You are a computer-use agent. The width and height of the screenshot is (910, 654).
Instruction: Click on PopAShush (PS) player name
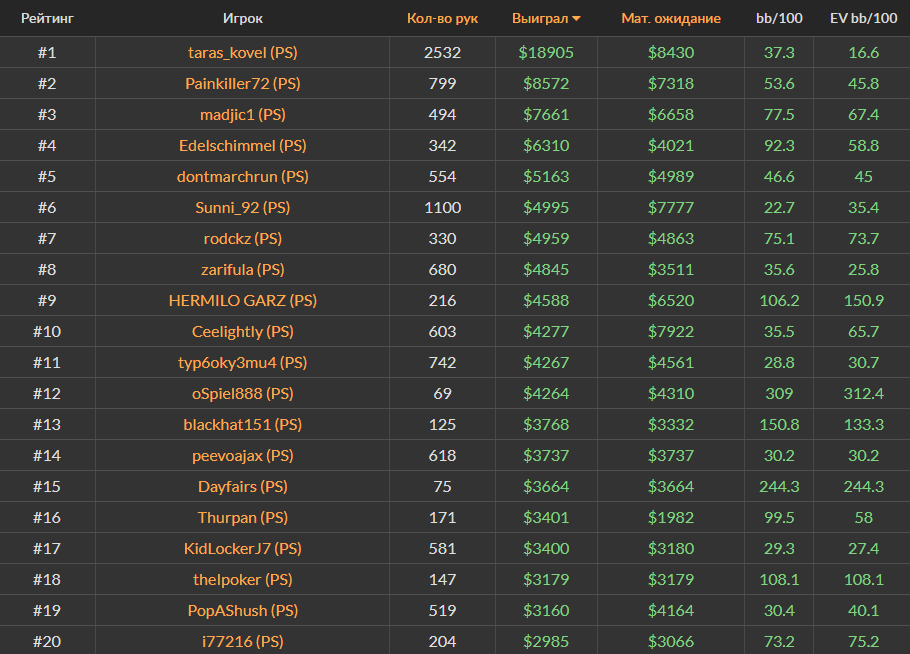click(x=243, y=611)
